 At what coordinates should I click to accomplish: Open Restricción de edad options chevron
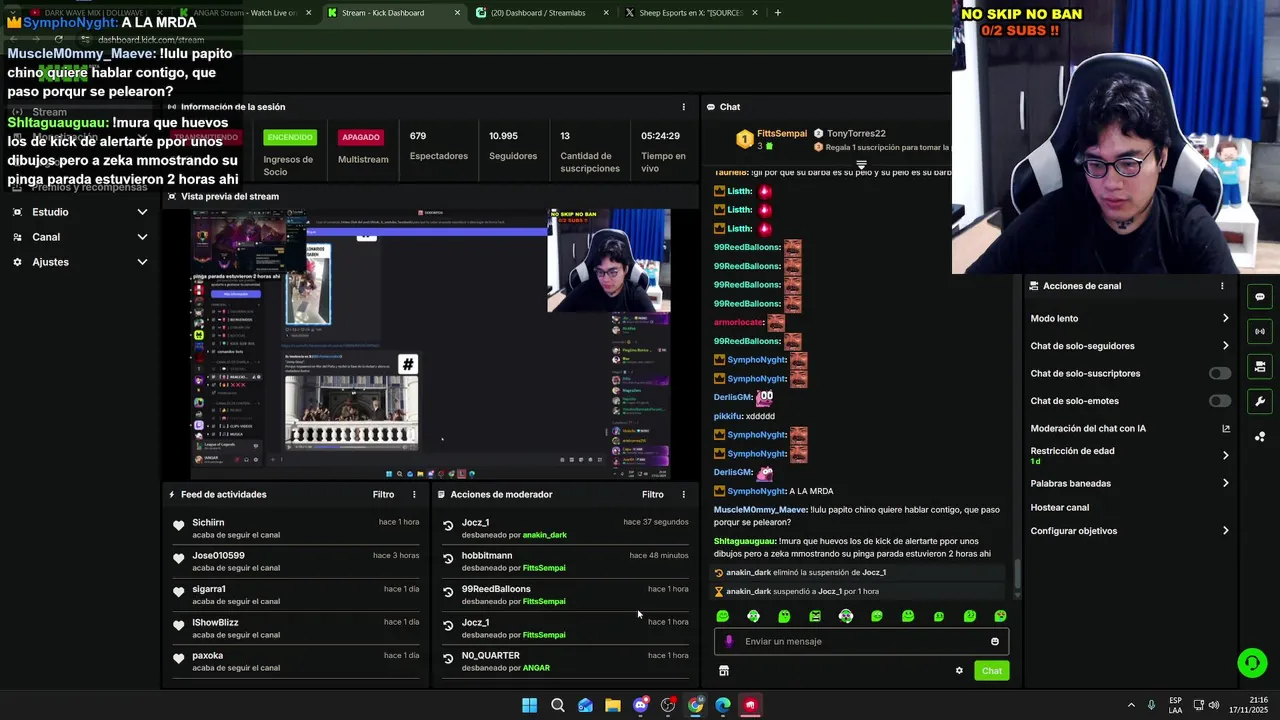click(x=1226, y=455)
